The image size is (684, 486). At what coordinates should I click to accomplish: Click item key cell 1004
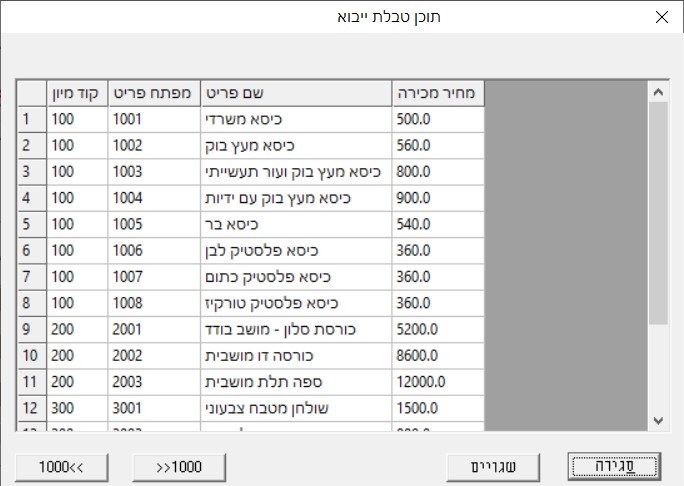tap(154, 199)
